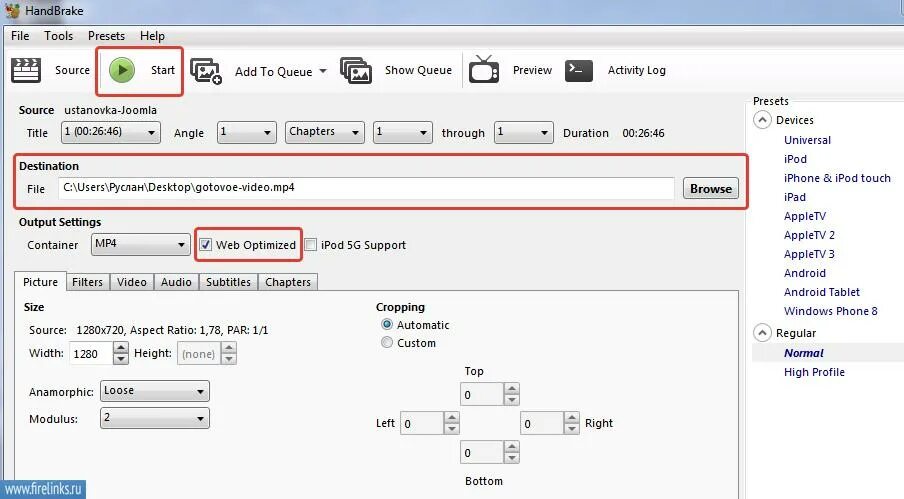Open the Add To Queue dropdown arrow
This screenshot has width=904, height=499.
[323, 71]
